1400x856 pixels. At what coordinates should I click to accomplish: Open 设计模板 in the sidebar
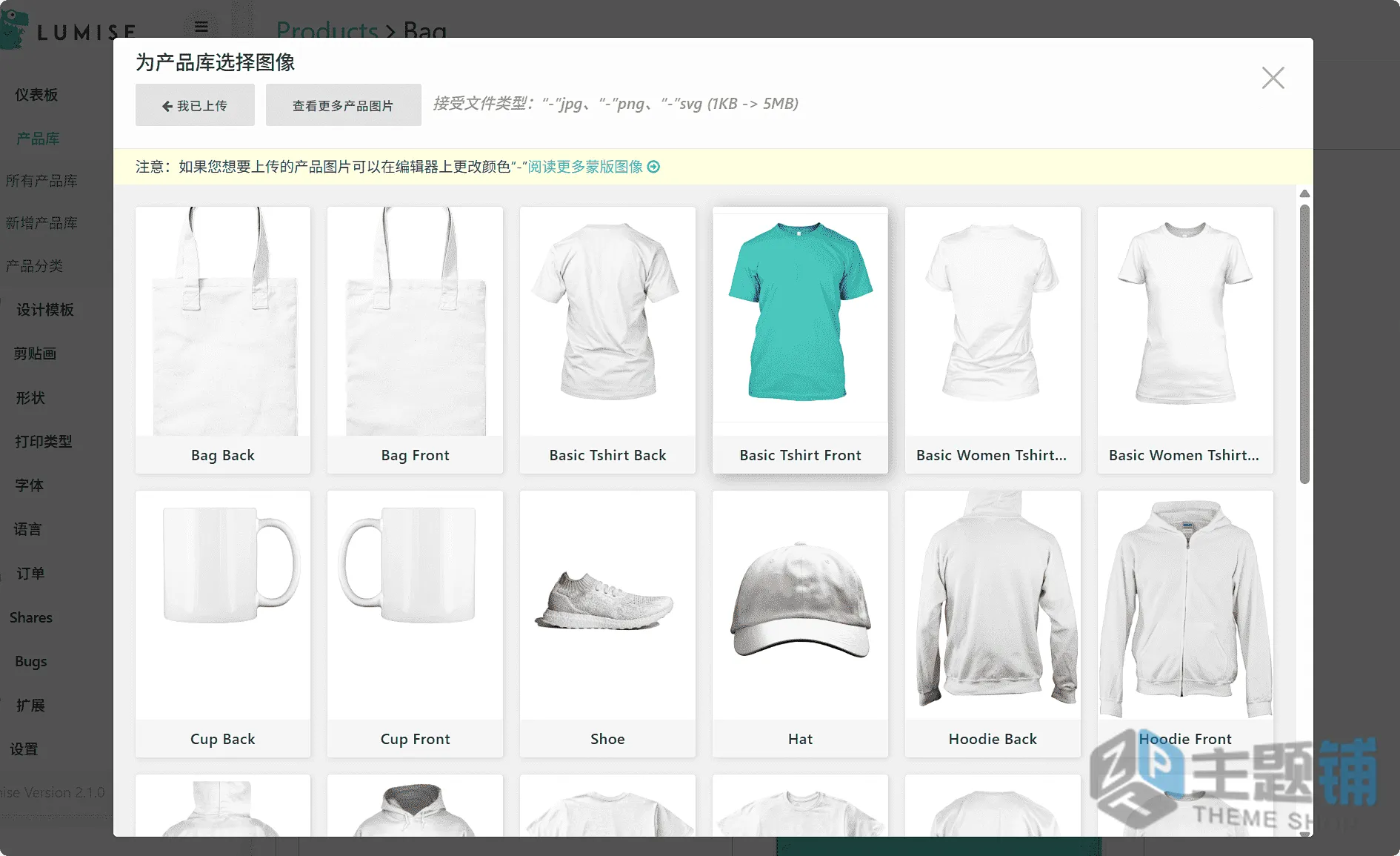pos(45,310)
